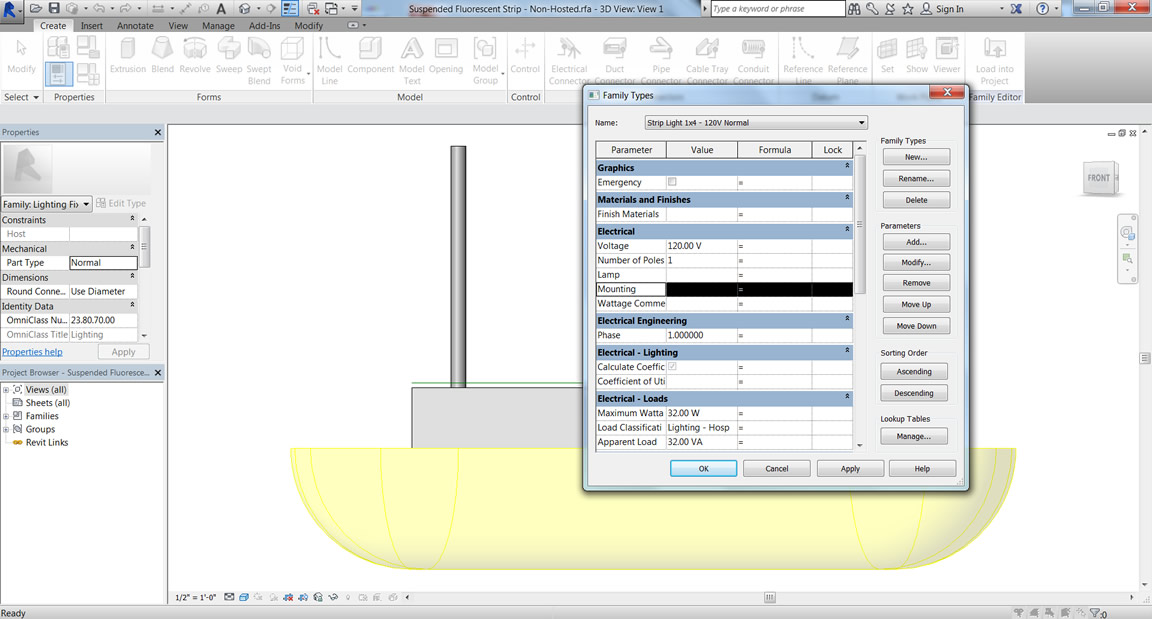Viewport: 1152px width, 619px height.
Task: Click the Manage... lookup tables button
Action: 915,436
